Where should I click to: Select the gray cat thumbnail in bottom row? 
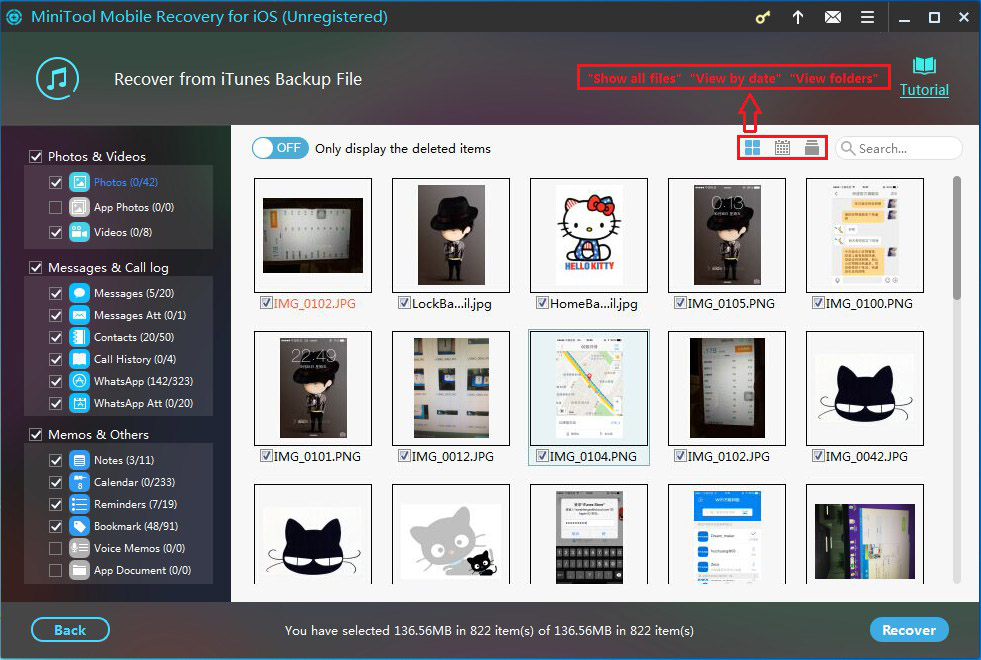pos(450,534)
